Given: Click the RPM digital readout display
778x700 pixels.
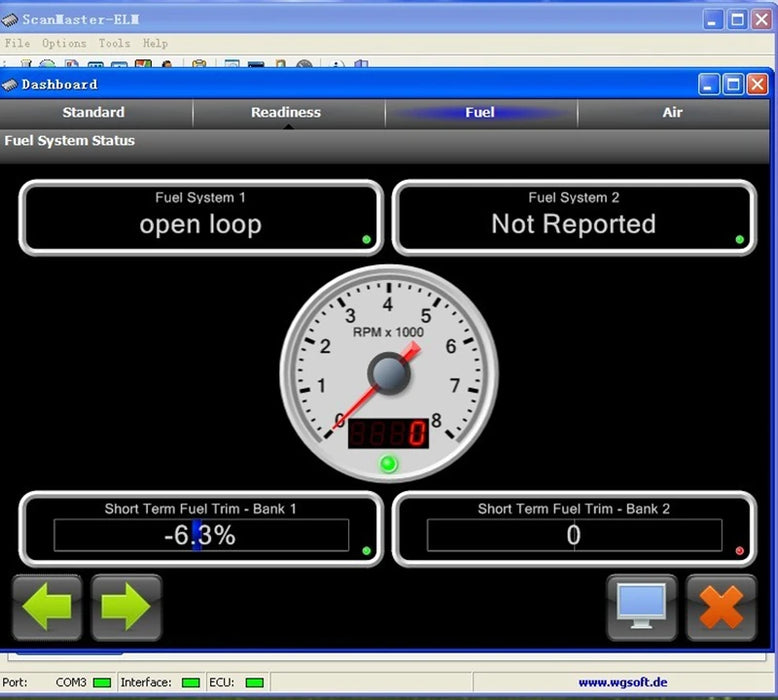Looking at the screenshot, I should (388, 433).
